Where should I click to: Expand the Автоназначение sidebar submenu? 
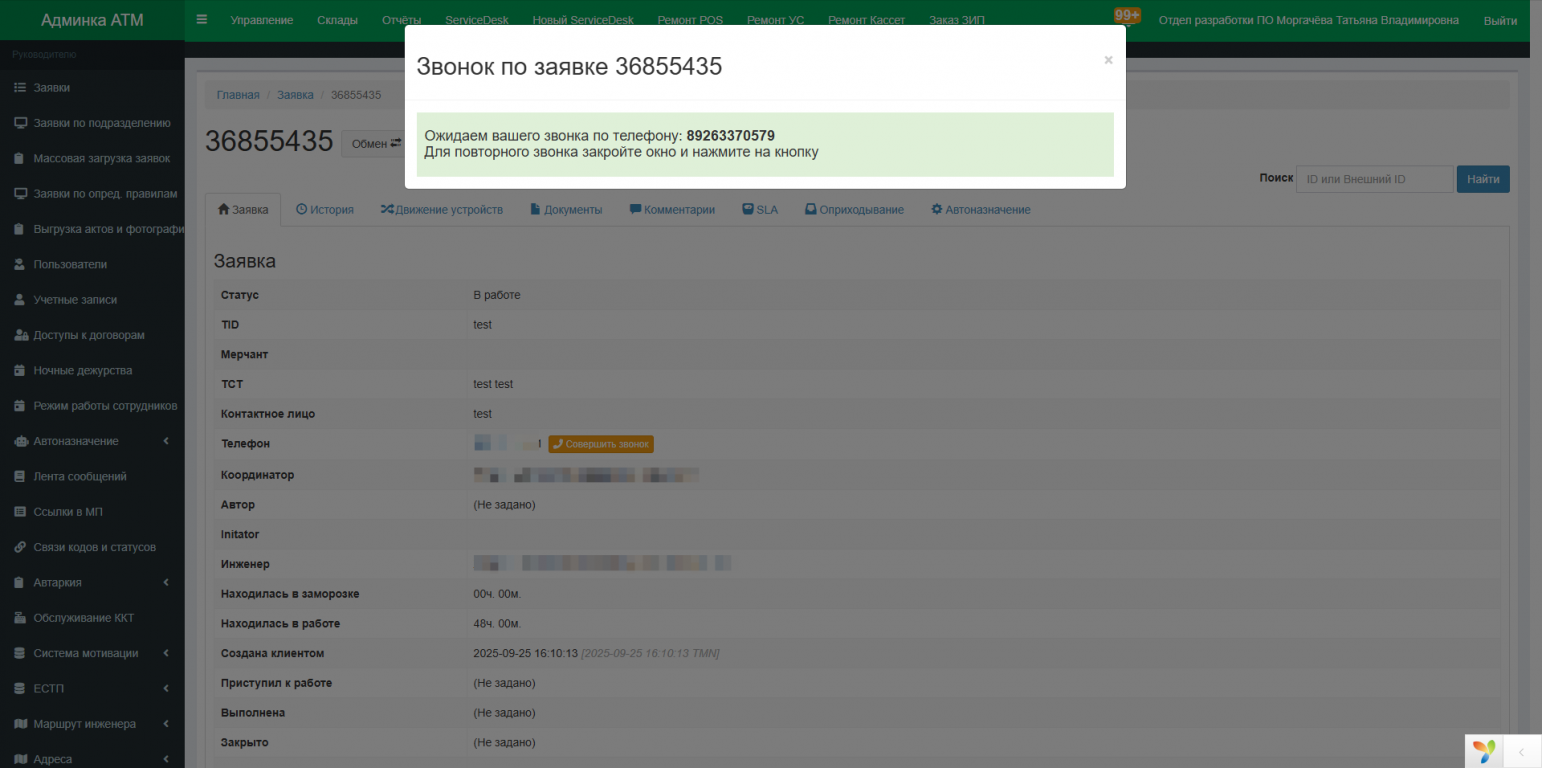pyautogui.click(x=166, y=441)
